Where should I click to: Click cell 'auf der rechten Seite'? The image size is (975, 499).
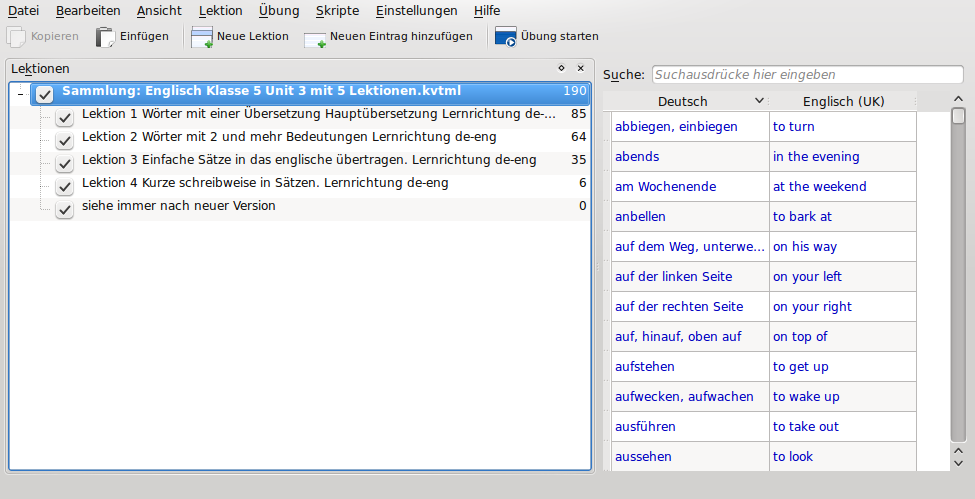pos(690,307)
